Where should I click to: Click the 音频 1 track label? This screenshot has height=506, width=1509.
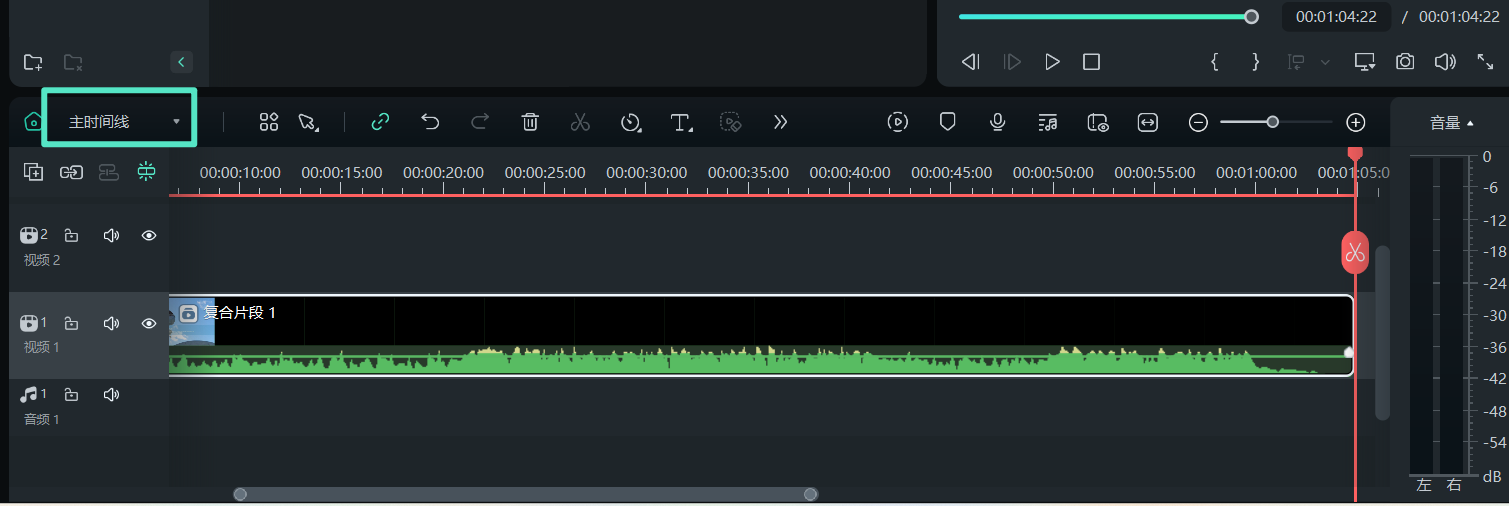pyautogui.click(x=42, y=419)
